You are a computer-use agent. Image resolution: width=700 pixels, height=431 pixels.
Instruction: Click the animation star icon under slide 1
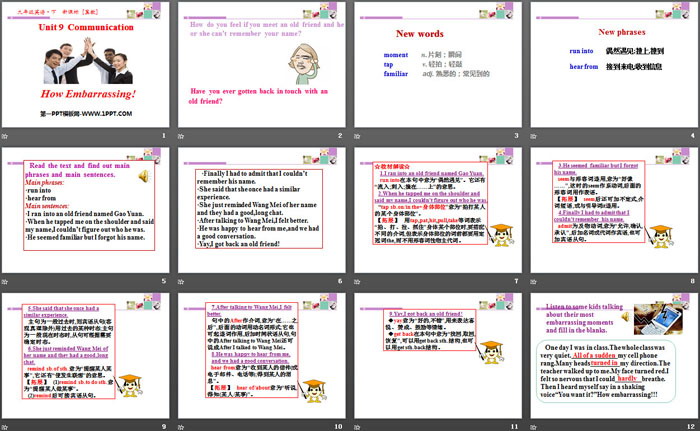[x=5, y=136]
